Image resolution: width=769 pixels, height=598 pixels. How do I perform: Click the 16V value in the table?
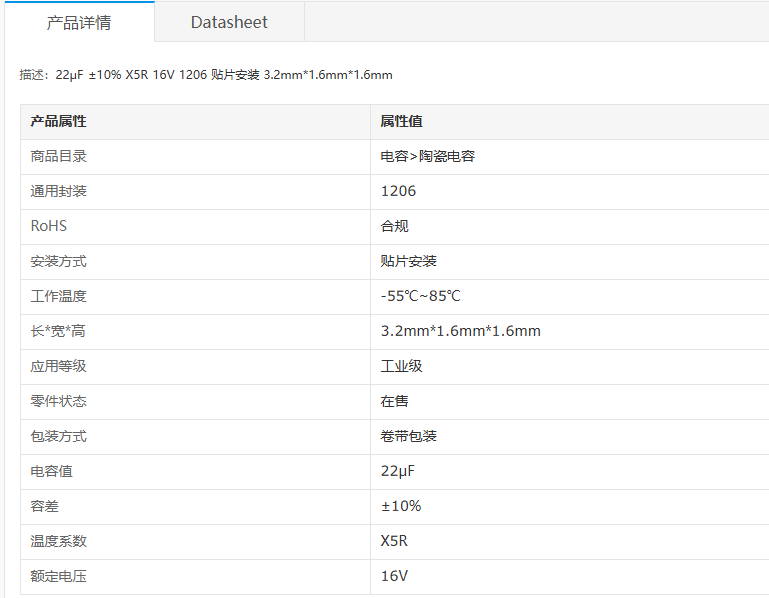[394, 576]
